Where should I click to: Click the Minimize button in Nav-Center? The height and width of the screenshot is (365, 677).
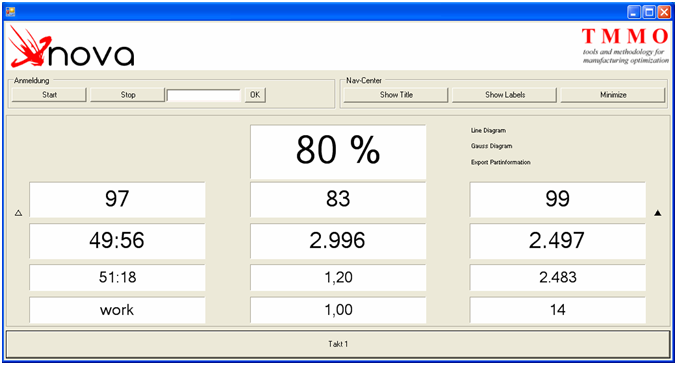coord(613,95)
